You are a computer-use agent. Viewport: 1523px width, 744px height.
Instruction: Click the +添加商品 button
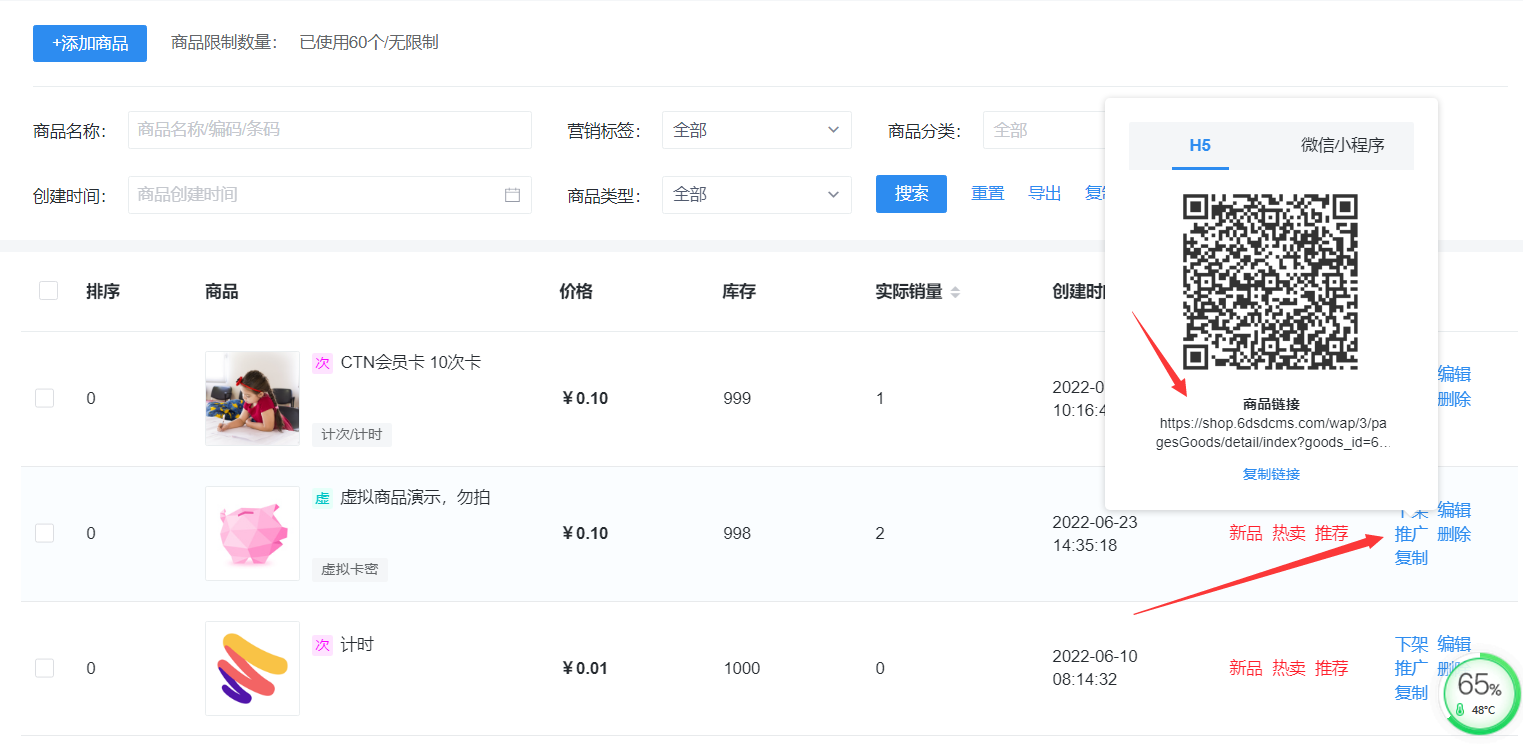tap(90, 44)
